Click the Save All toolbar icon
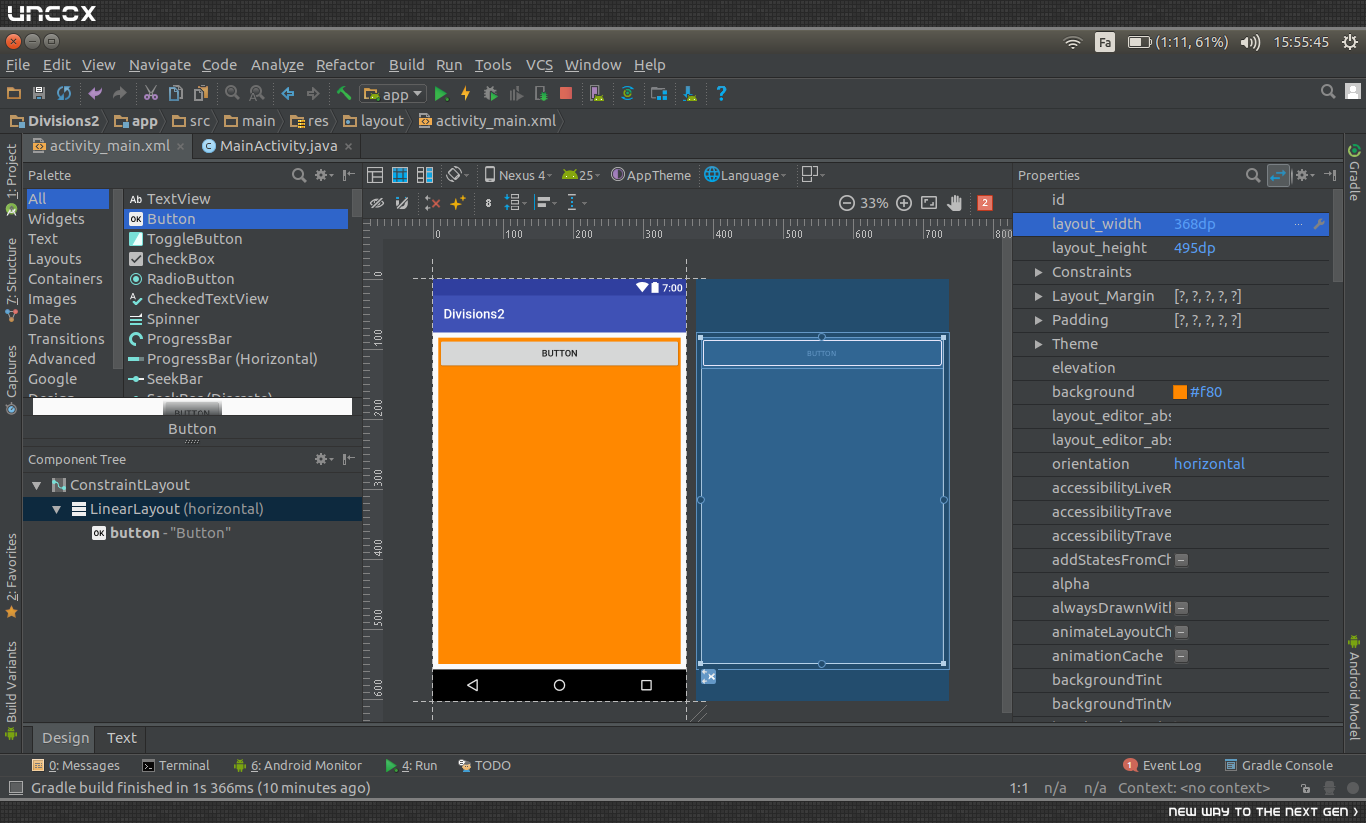The width and height of the screenshot is (1366, 823). 39,93
